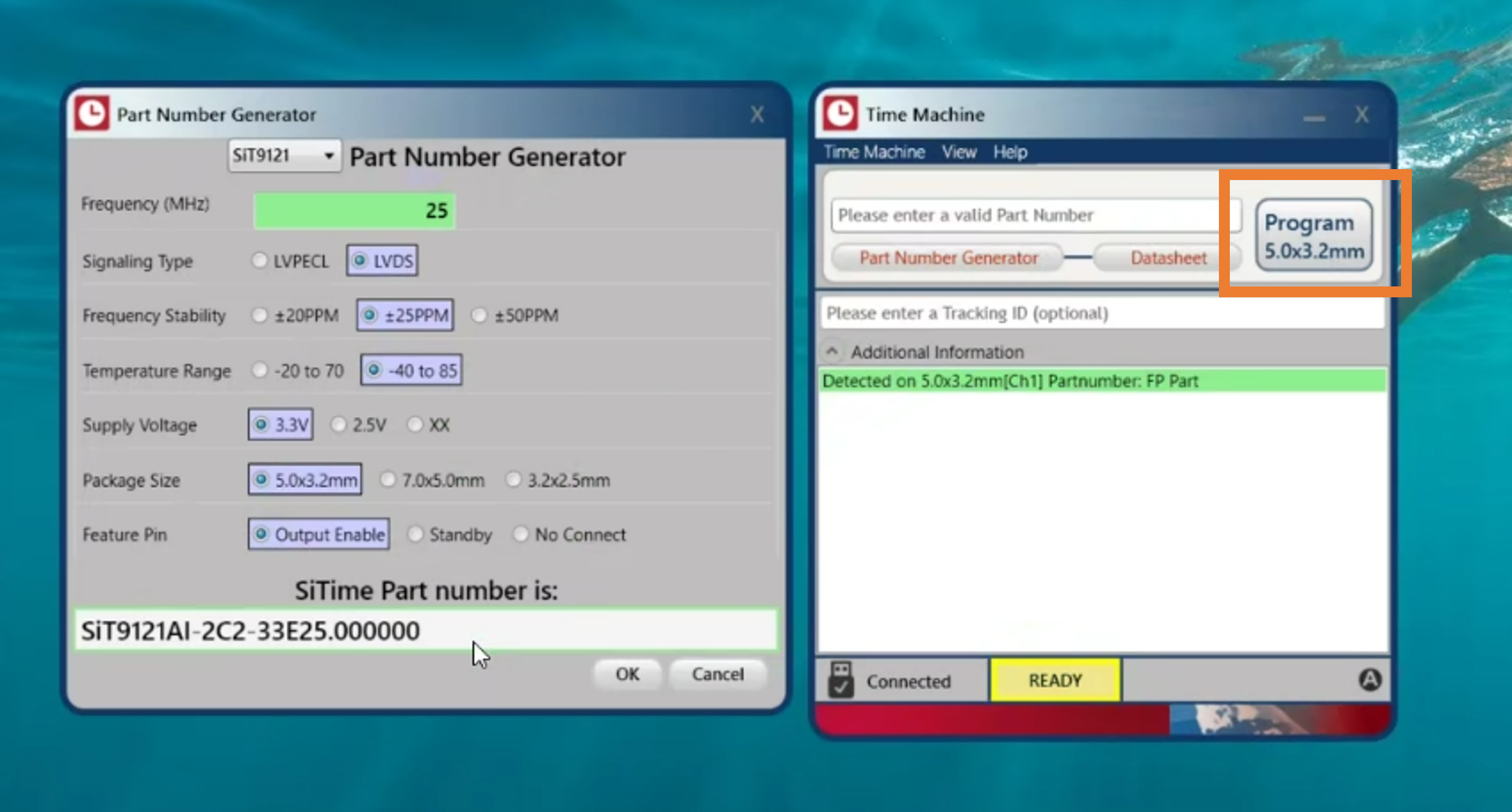Collapse the Additional Information section
Screen dimensions: 1512x812
tap(831, 352)
